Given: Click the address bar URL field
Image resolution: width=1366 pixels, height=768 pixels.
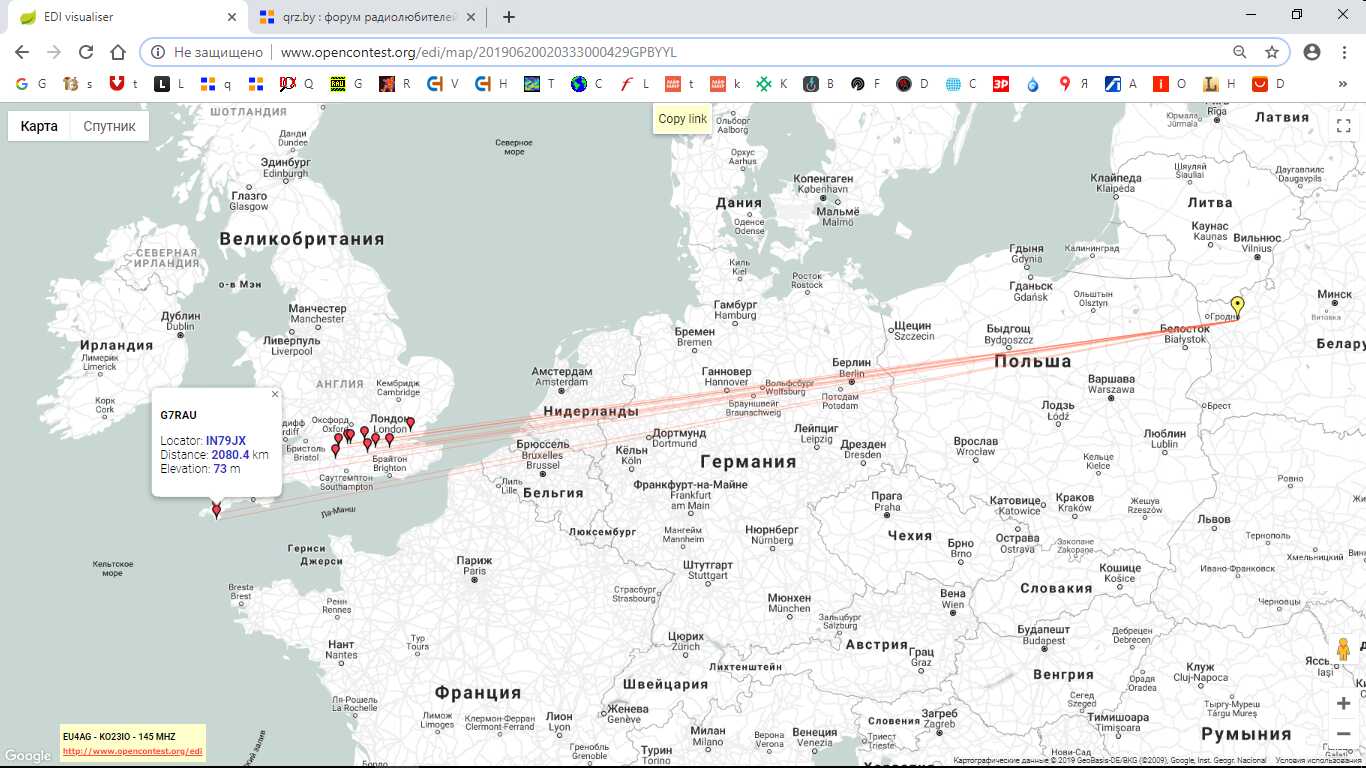Looking at the screenshot, I should tap(700, 52).
